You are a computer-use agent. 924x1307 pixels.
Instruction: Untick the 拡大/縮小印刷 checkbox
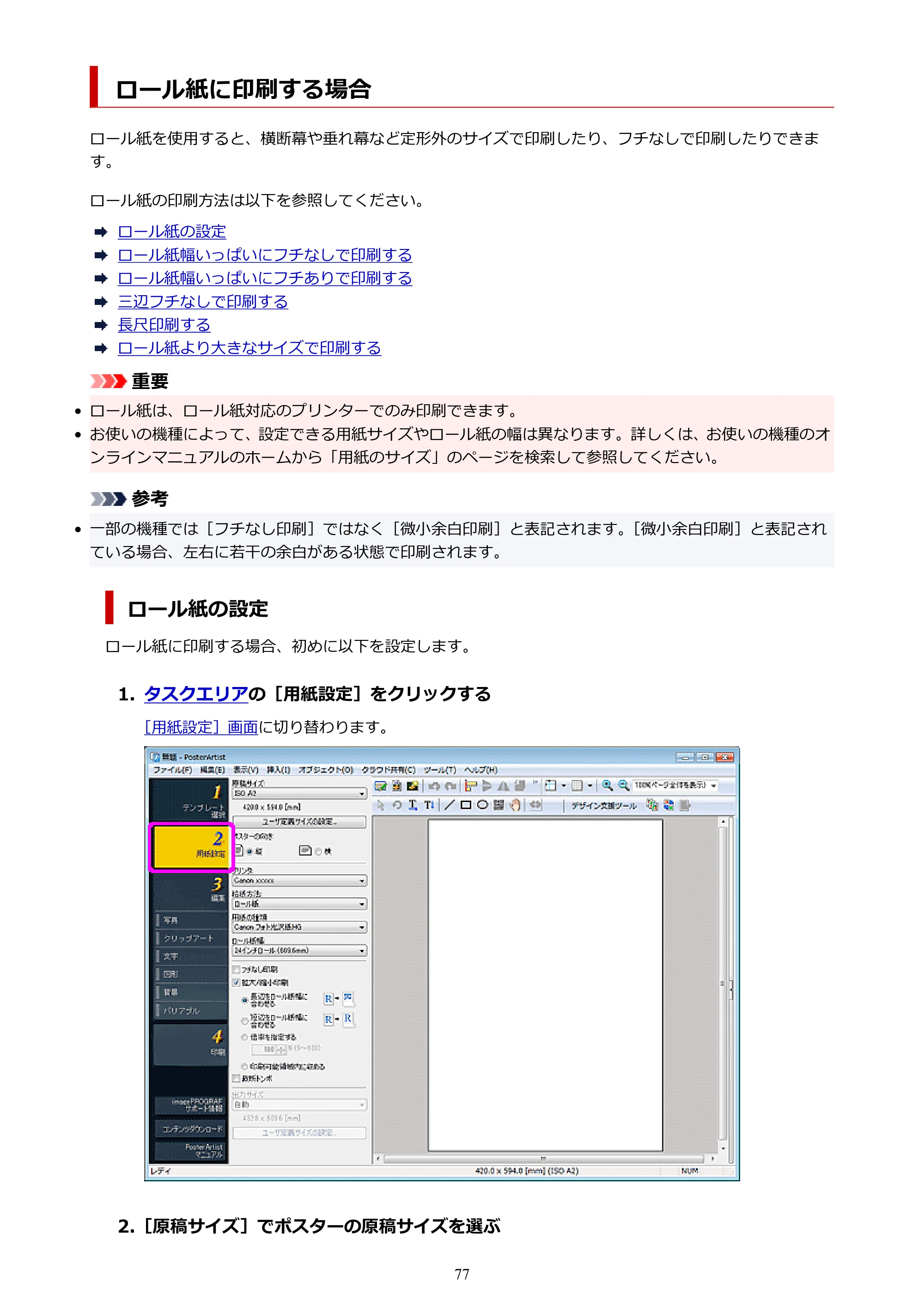point(236,982)
